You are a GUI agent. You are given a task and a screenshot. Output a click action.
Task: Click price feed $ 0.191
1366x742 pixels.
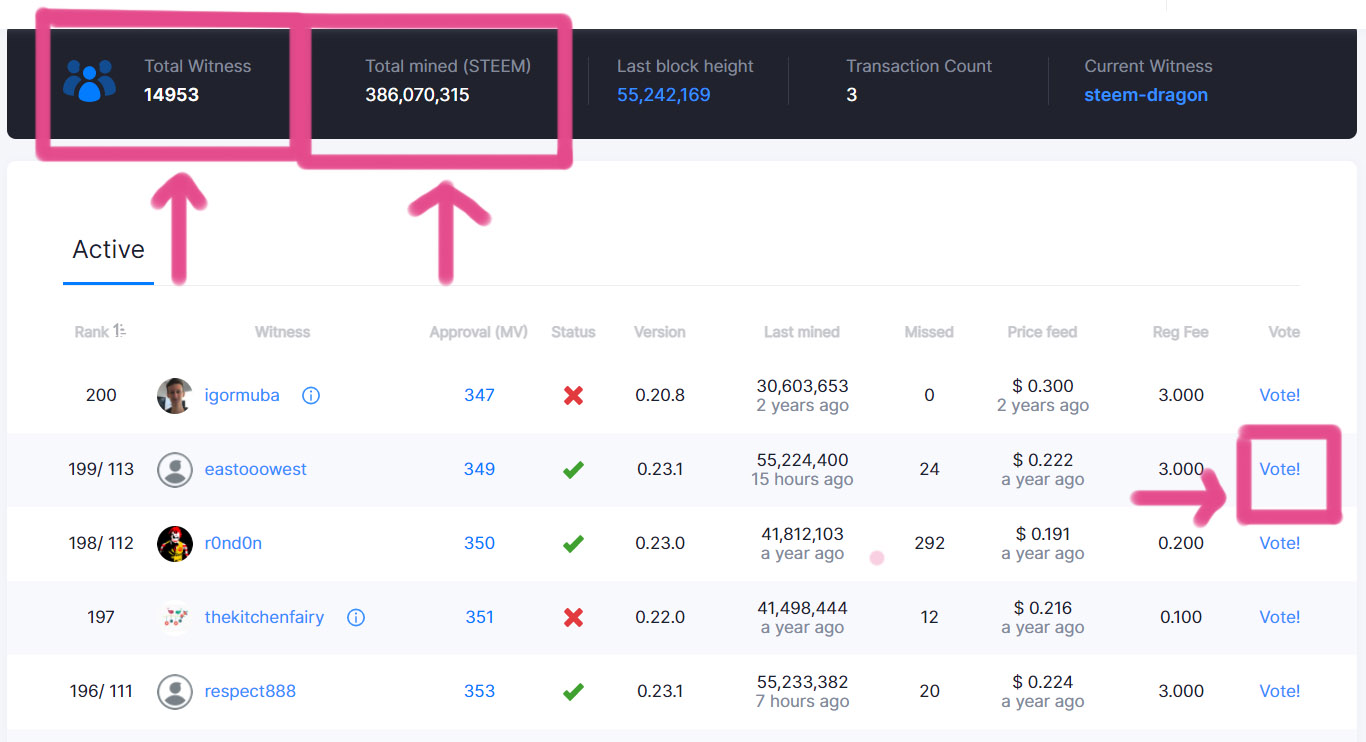[x=1043, y=534]
